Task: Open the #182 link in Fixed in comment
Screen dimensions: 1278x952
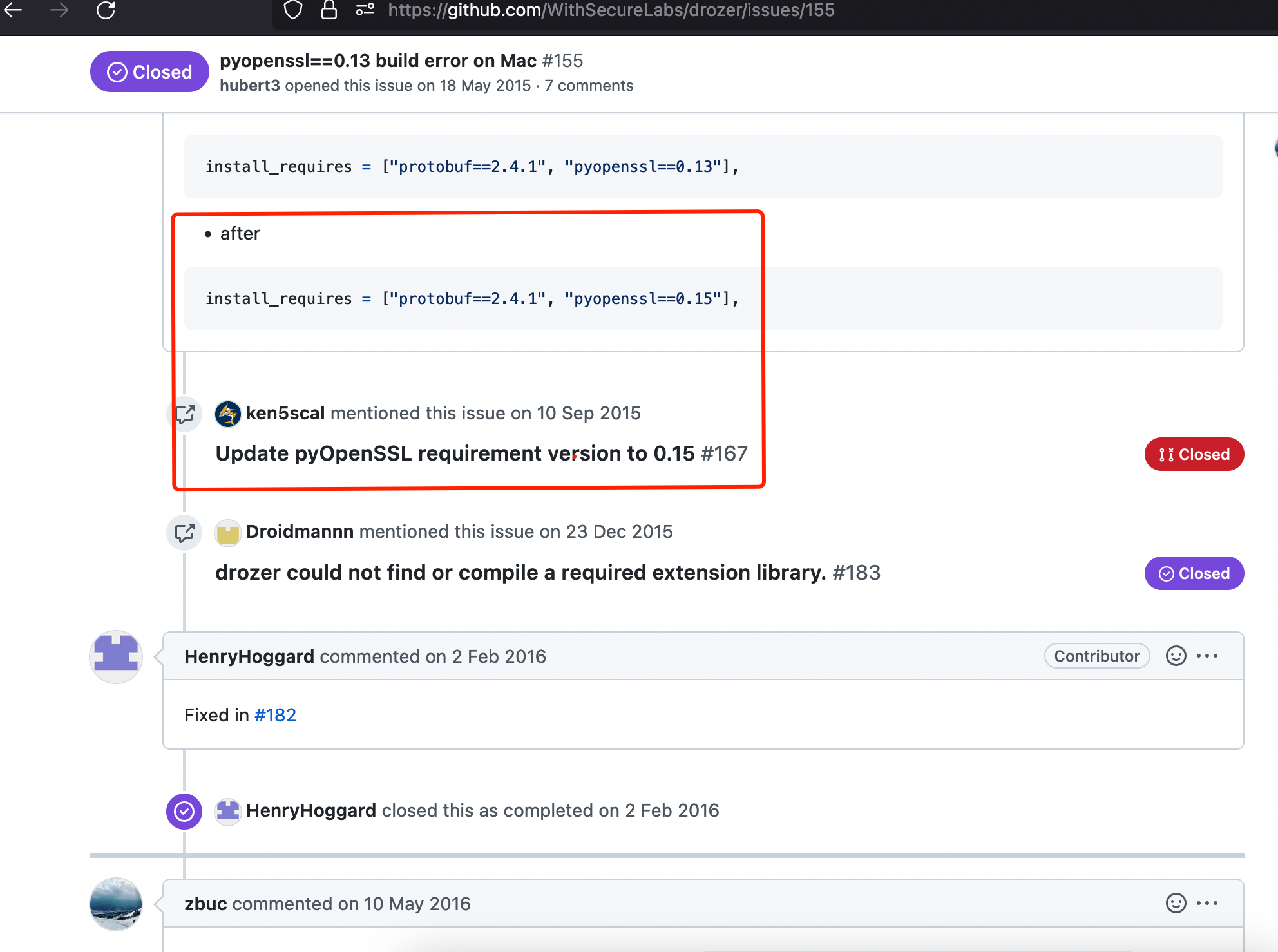Action: pyautogui.click(x=275, y=715)
